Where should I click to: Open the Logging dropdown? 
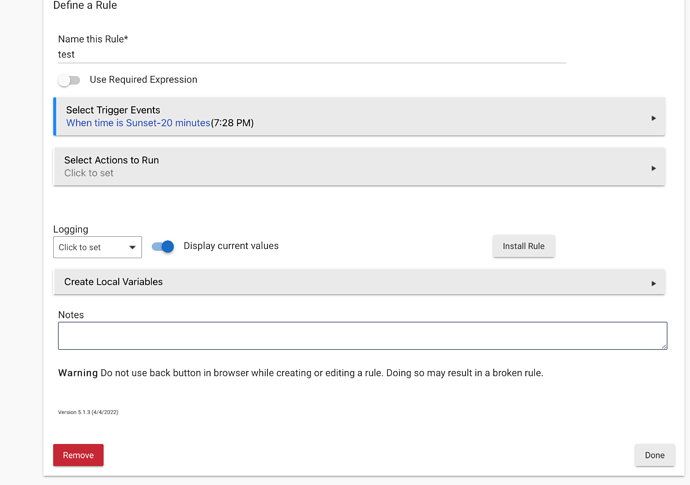pos(97,247)
